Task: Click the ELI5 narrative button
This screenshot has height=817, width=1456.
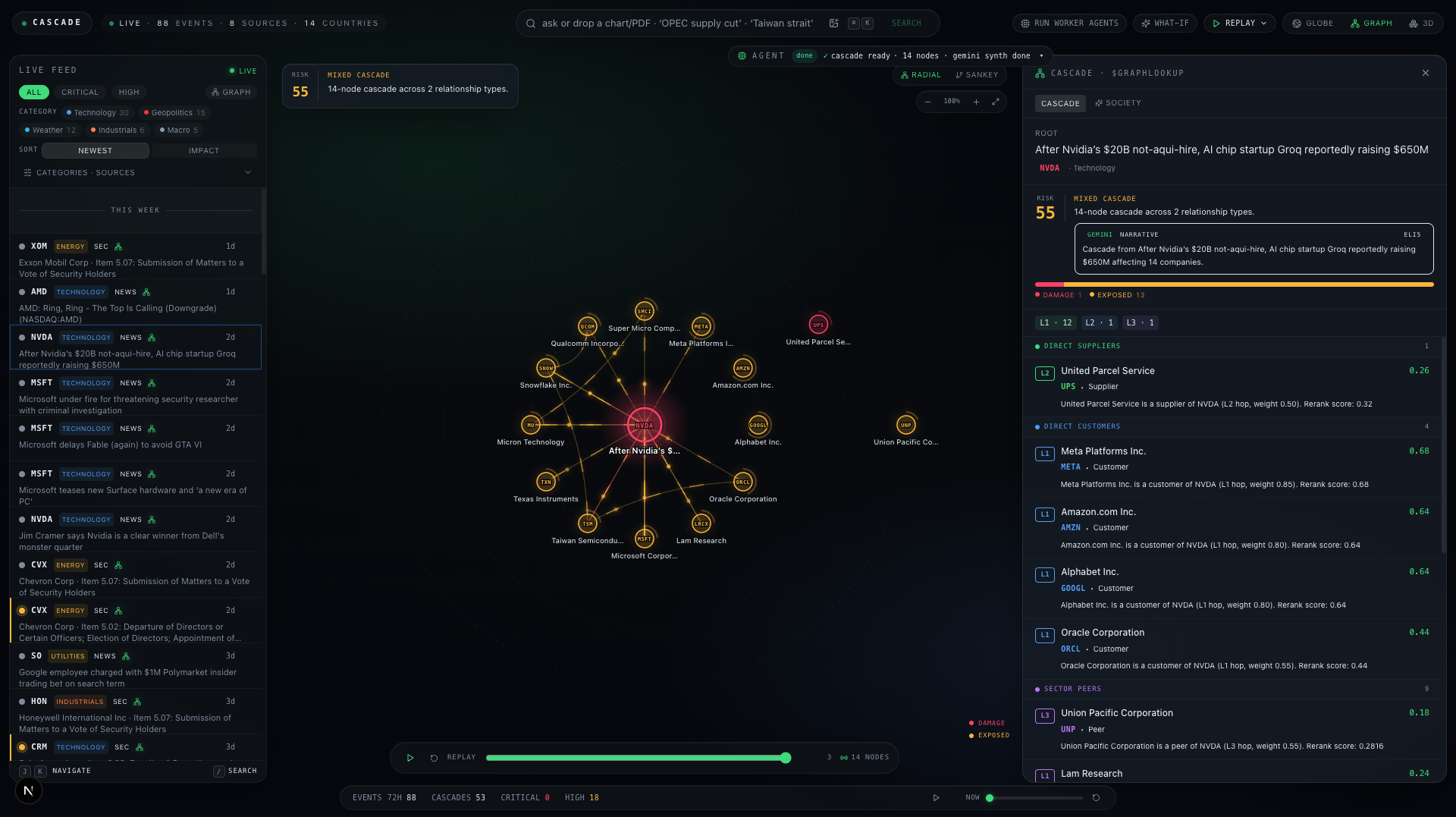Action: coord(1412,235)
